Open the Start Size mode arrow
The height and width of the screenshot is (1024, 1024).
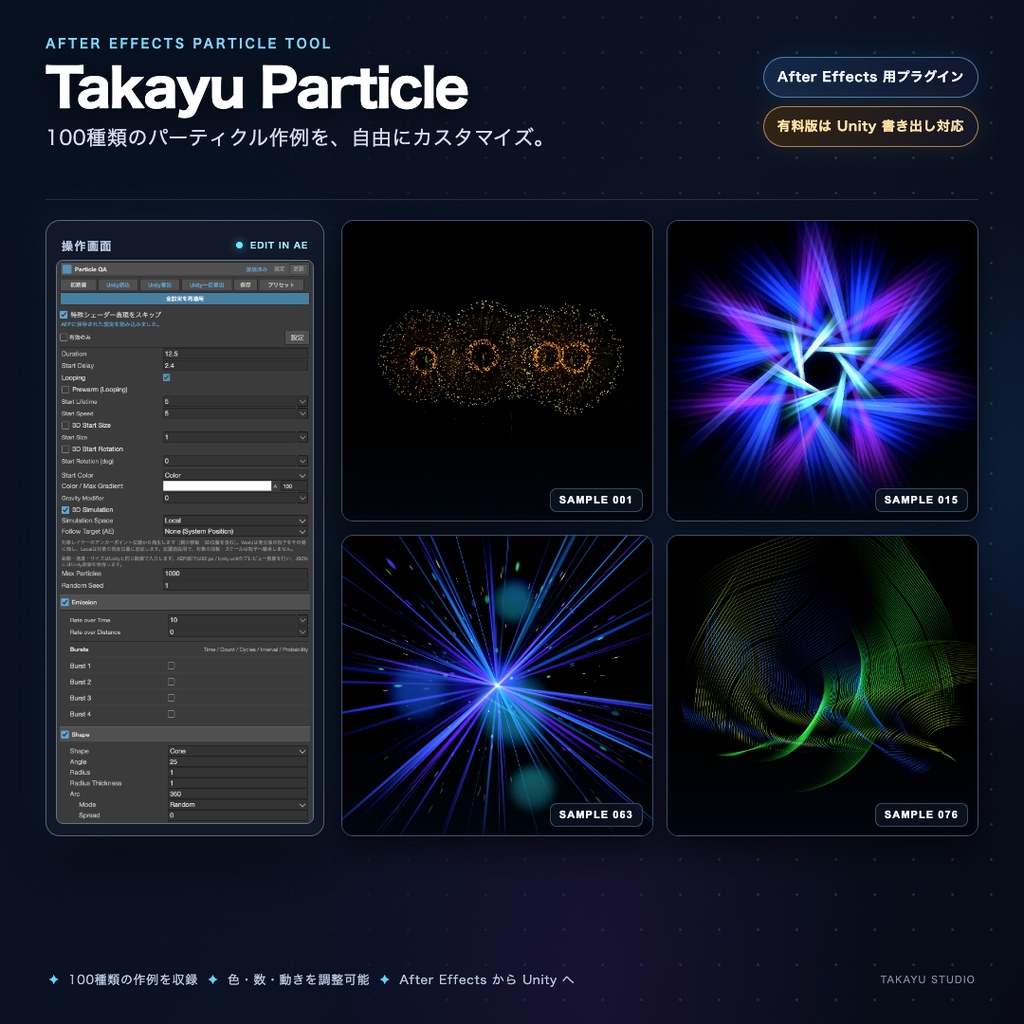click(x=302, y=438)
